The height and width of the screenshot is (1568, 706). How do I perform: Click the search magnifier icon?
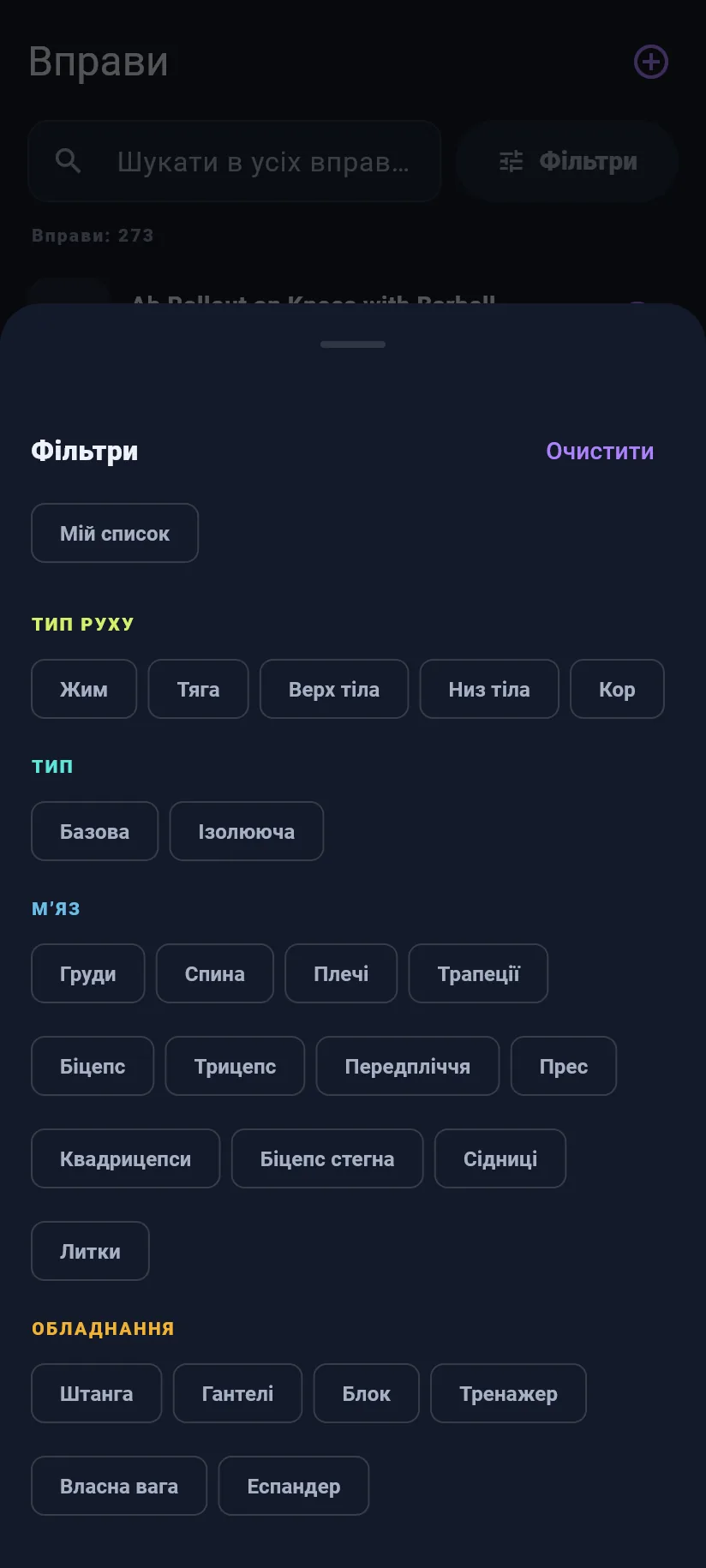coord(68,161)
